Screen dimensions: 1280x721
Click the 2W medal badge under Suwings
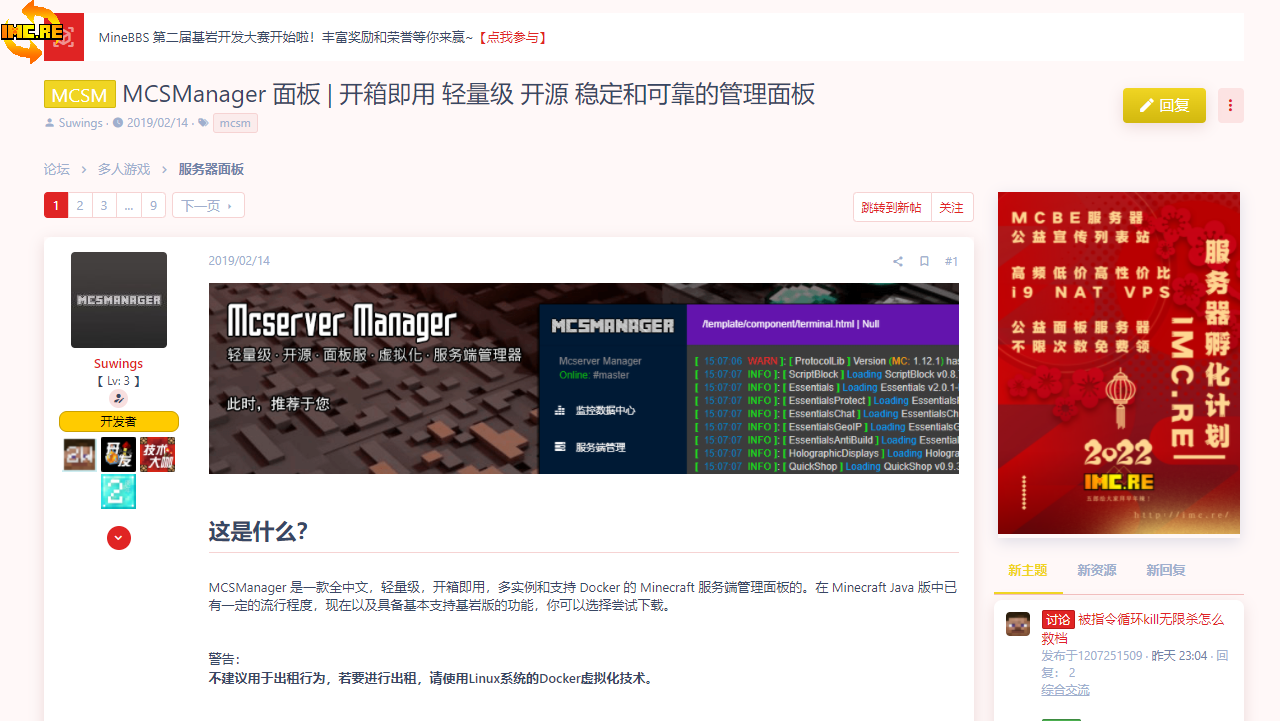80,455
